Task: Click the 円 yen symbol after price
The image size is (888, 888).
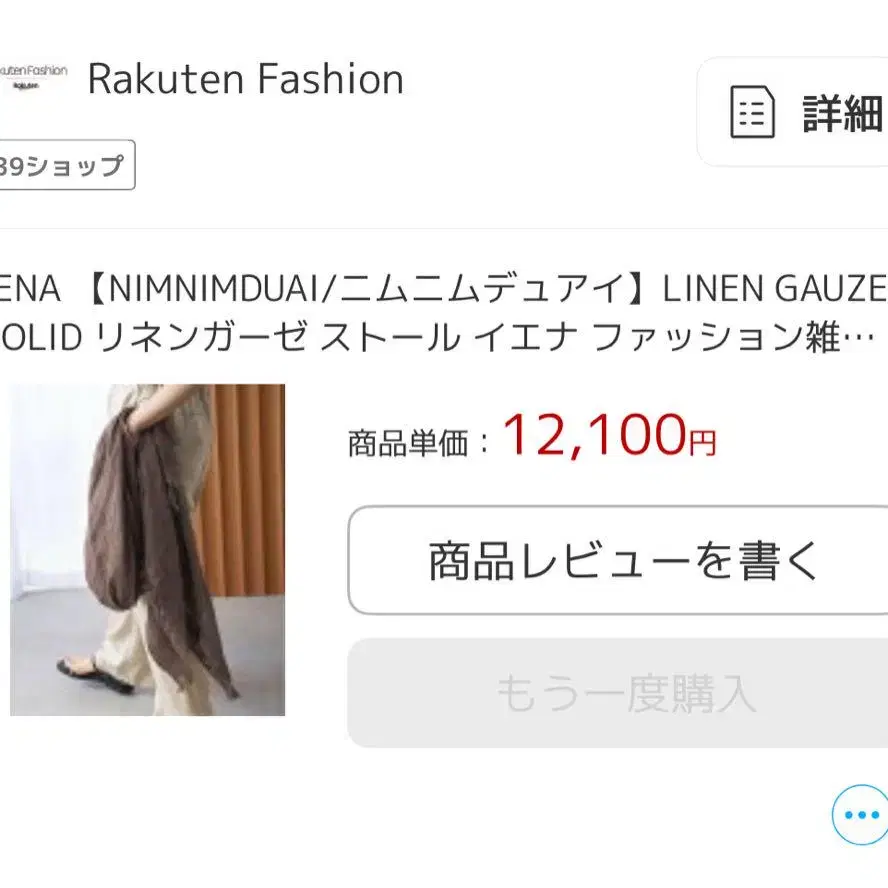Action: 703,443
